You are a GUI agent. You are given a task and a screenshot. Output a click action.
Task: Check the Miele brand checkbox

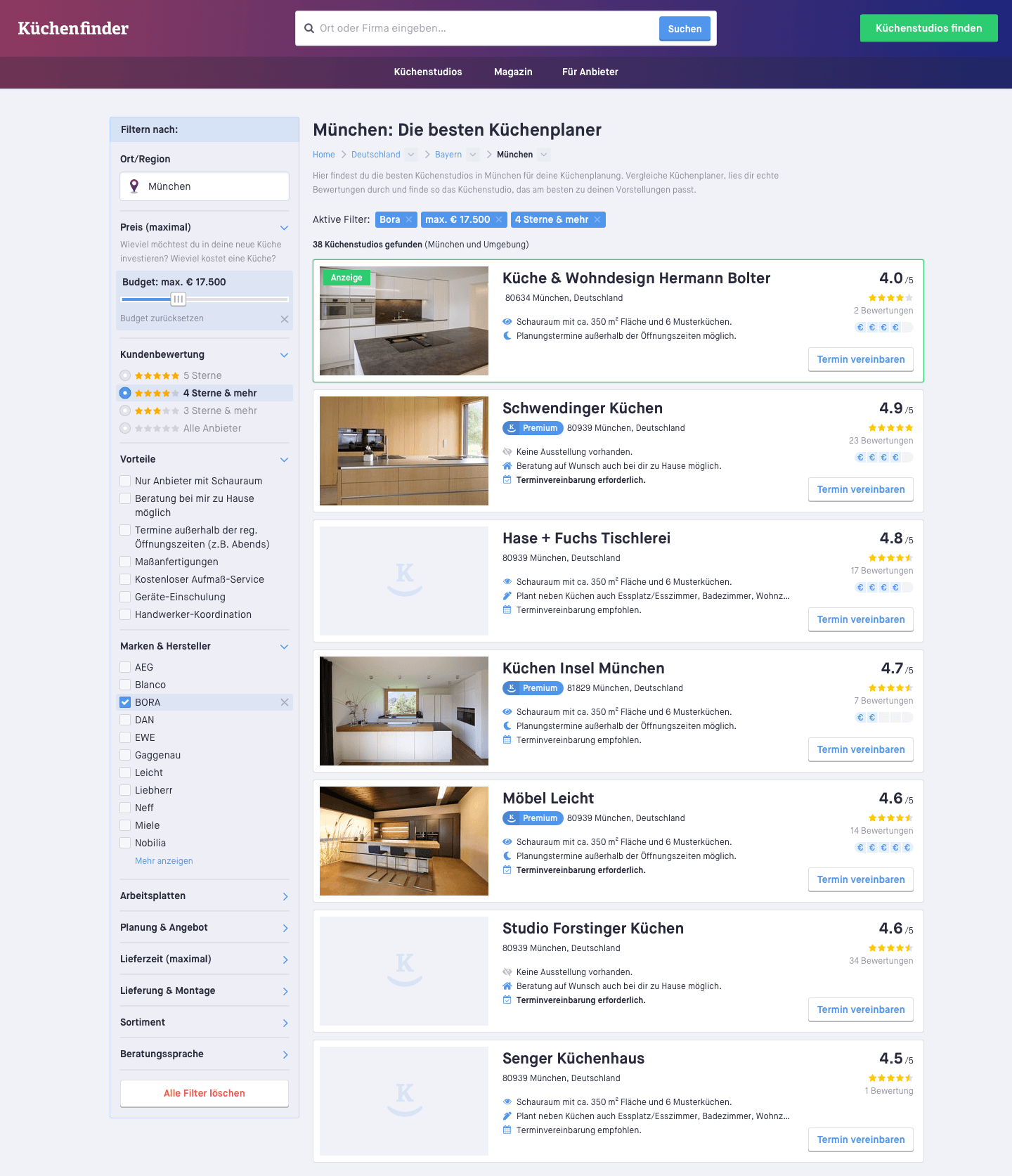[x=125, y=825]
